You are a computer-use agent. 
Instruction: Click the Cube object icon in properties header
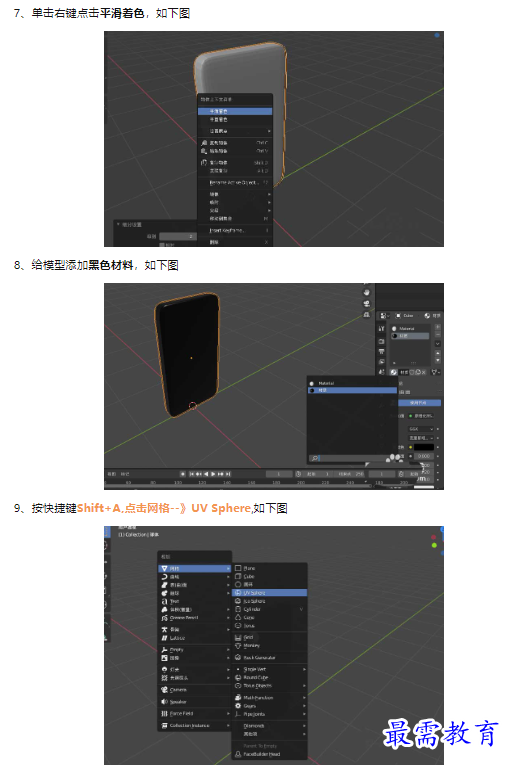[398, 316]
